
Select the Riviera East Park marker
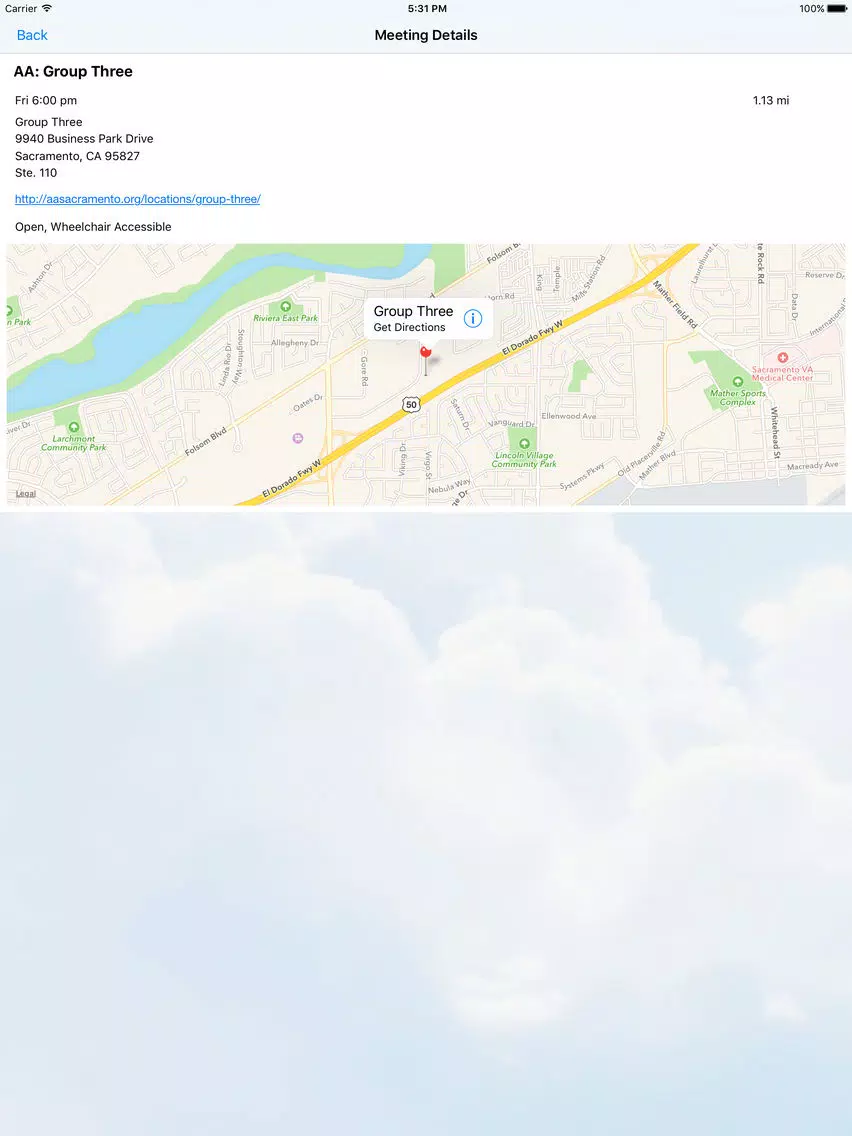pos(285,306)
